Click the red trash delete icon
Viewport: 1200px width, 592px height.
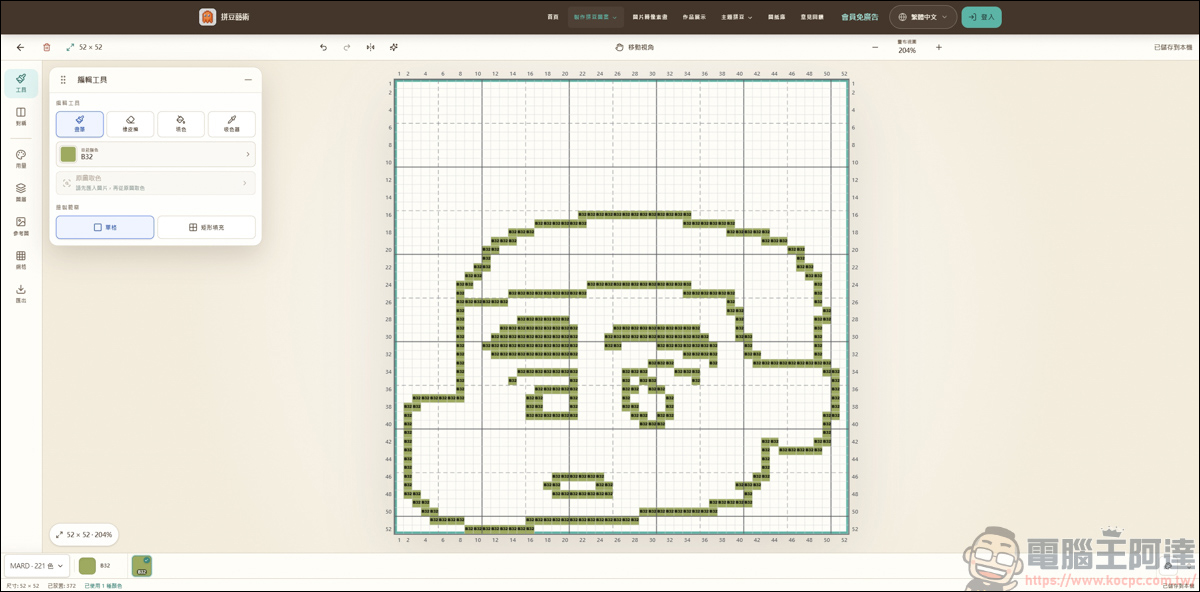pyautogui.click(x=46, y=47)
